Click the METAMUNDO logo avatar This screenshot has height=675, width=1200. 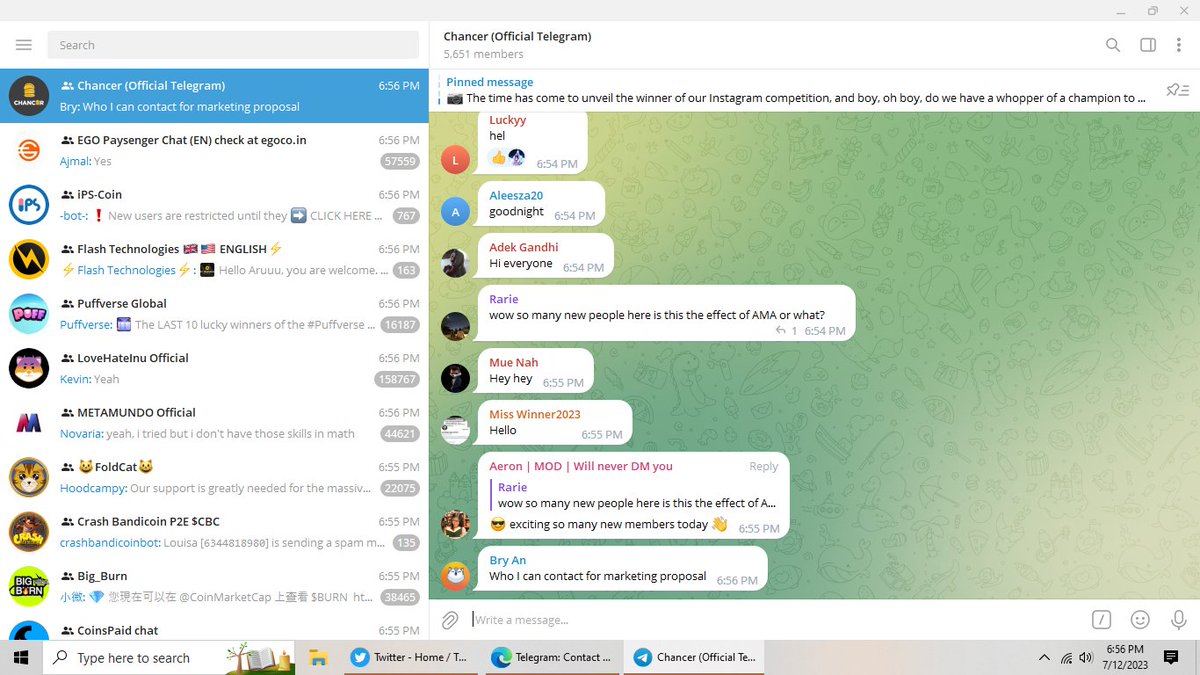(29, 423)
